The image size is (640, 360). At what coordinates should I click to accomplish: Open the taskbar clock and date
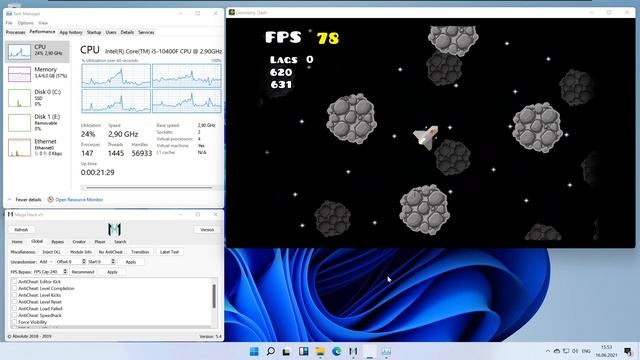(x=606, y=351)
